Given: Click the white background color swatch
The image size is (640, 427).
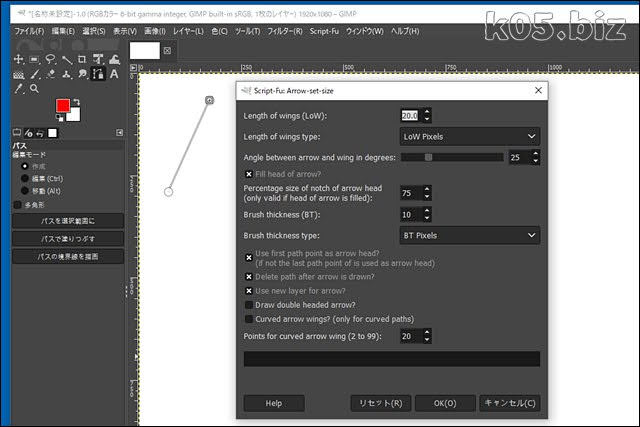Looking at the screenshot, I should (x=74, y=115).
